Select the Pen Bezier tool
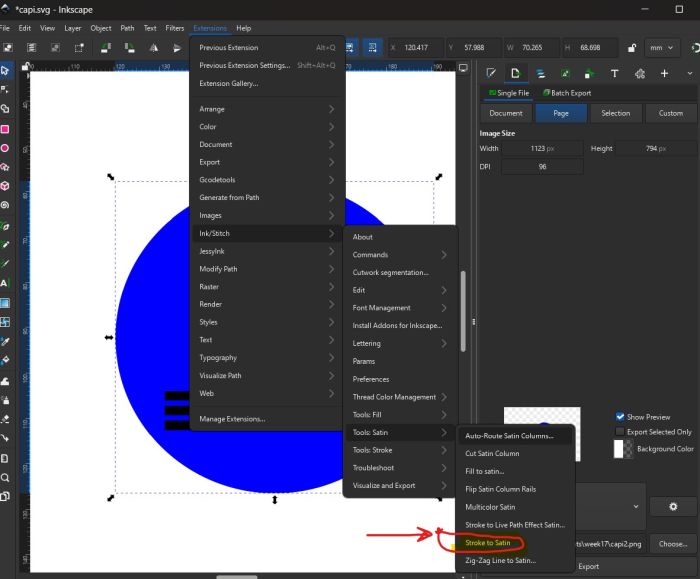The height and width of the screenshot is (579, 700). [x=5, y=226]
